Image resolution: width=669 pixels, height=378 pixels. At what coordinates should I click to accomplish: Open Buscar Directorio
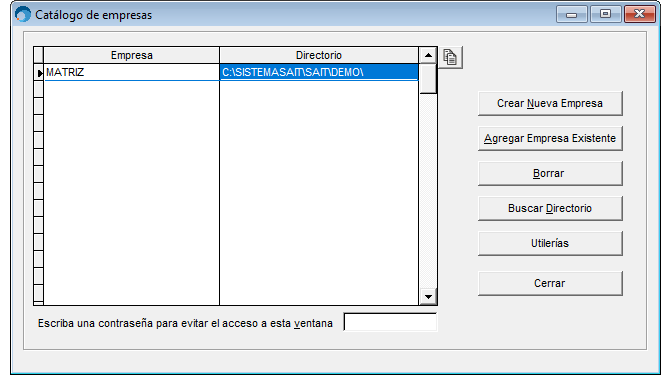550,208
